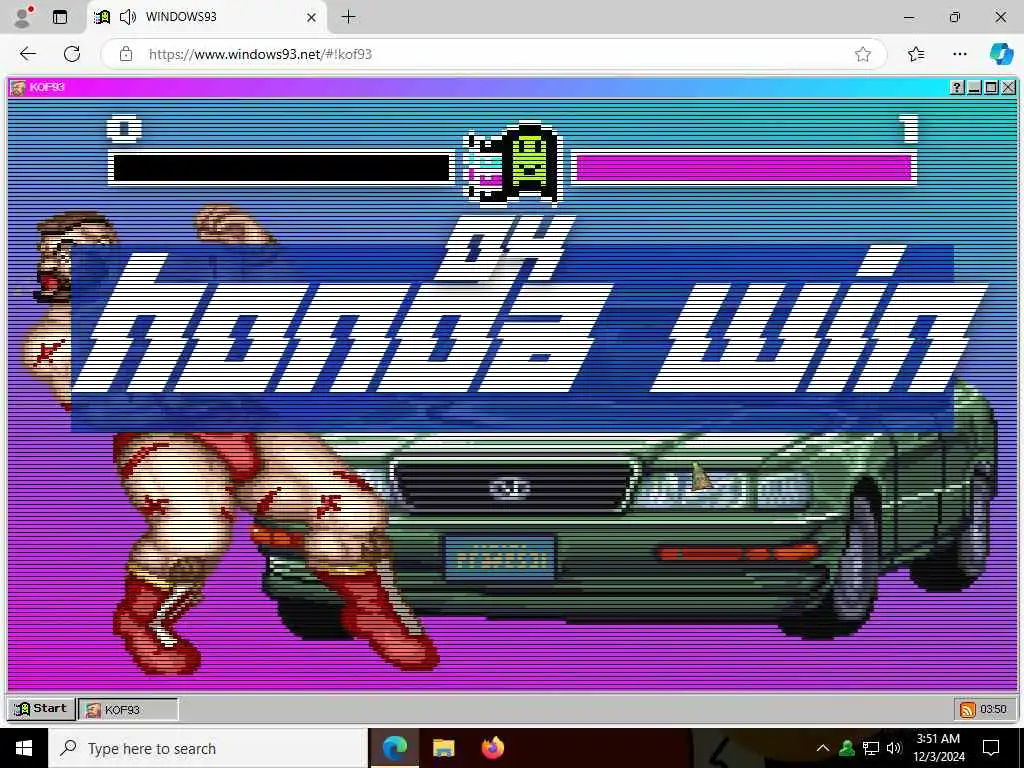The width and height of the screenshot is (1024, 768).
Task: Refresh the windows93.net page
Action: pos(72,54)
